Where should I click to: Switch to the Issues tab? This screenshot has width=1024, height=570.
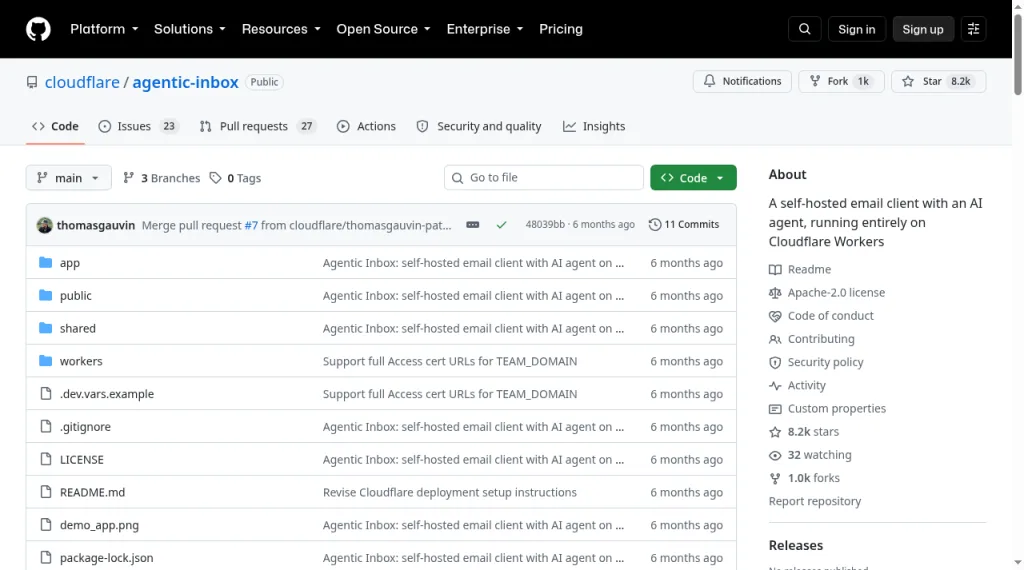139,126
